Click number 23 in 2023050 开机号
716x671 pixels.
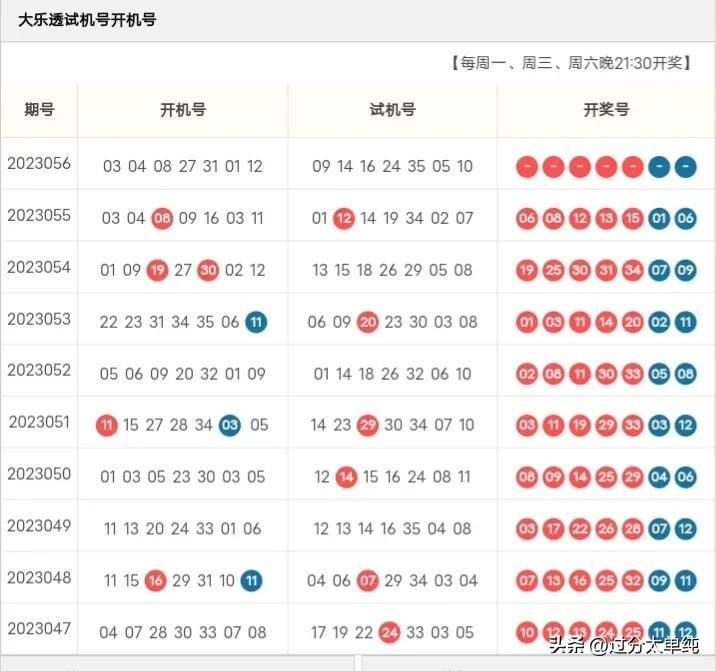coord(181,477)
